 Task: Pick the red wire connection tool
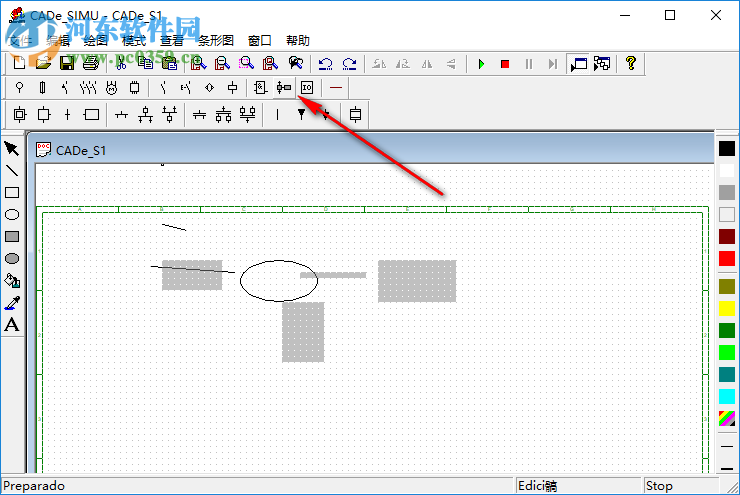336,87
